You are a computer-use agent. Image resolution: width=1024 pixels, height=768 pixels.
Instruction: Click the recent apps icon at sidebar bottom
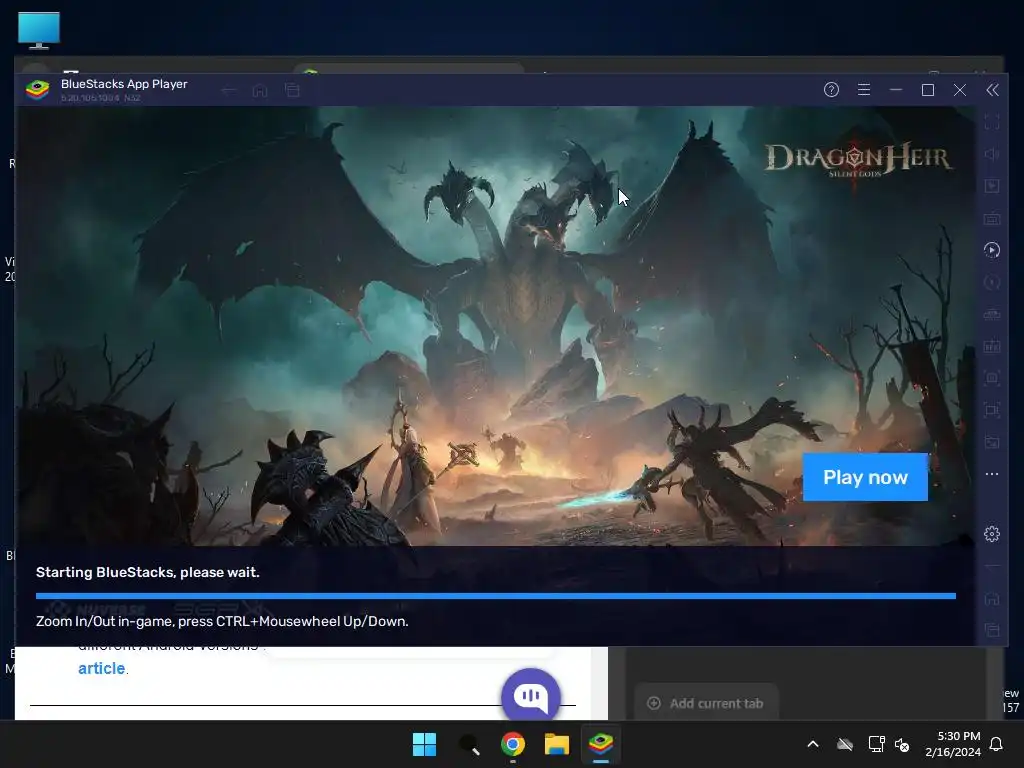point(991,630)
